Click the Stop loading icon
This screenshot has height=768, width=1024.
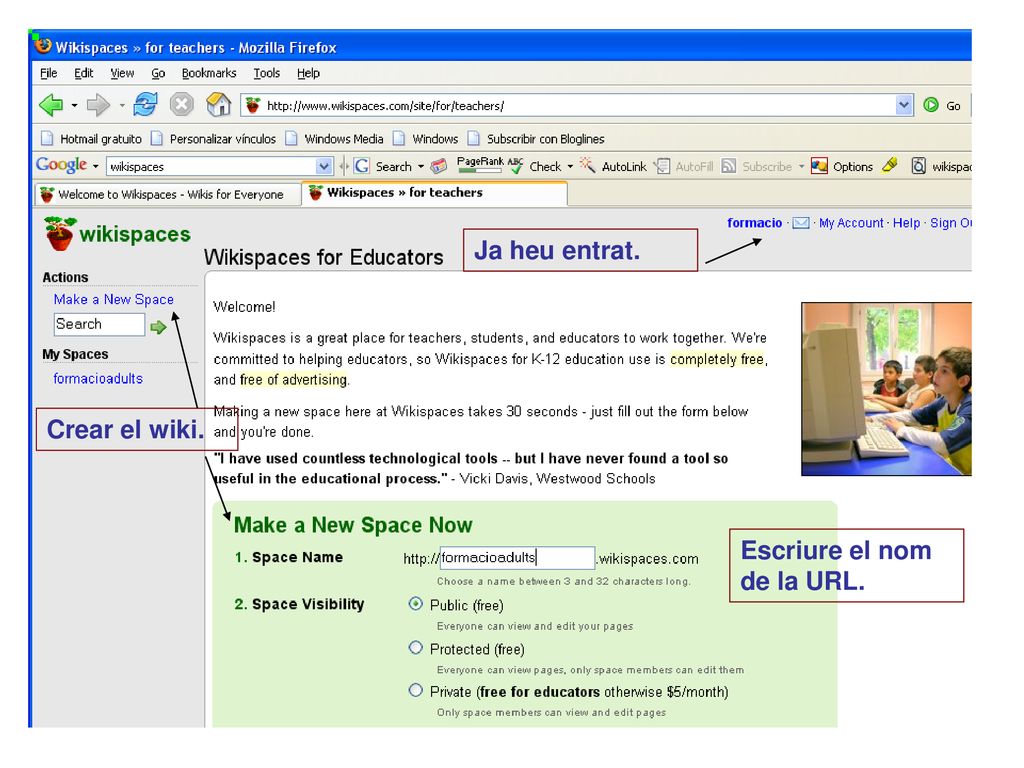click(x=182, y=104)
